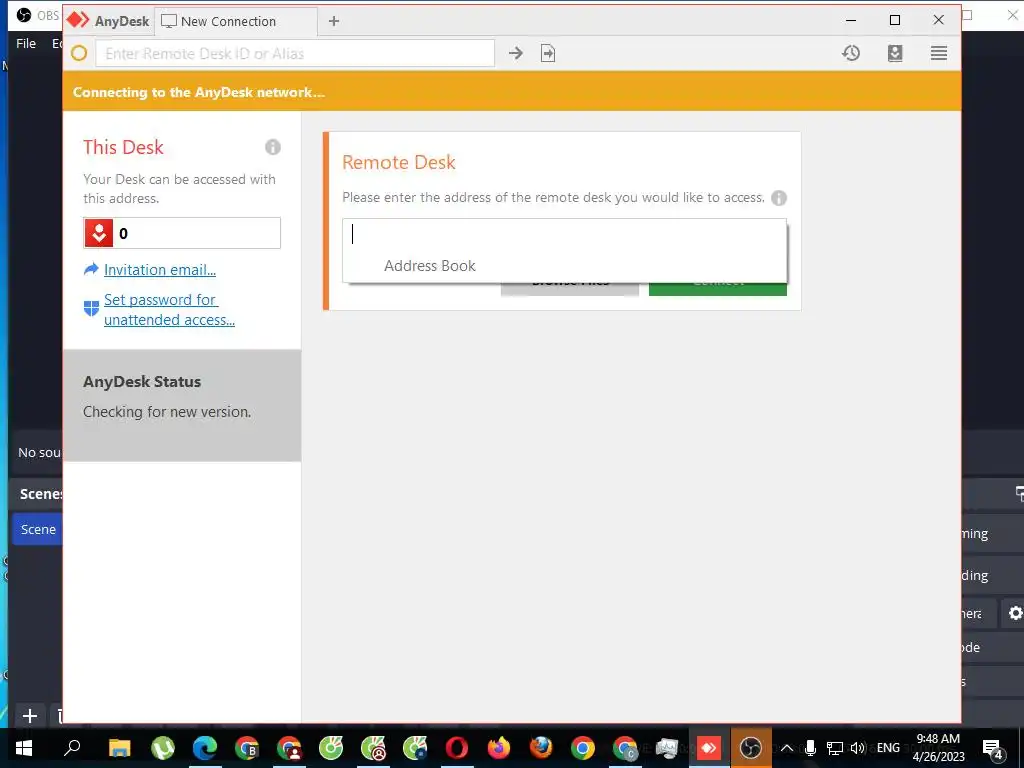Open File Explorer from the taskbar

120,747
